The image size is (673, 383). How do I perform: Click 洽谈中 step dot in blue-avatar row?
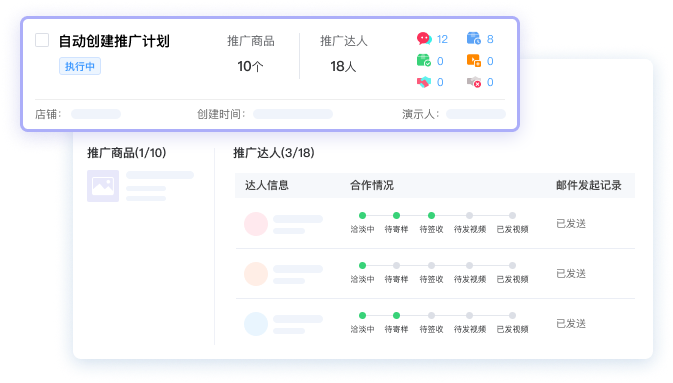[362, 316]
